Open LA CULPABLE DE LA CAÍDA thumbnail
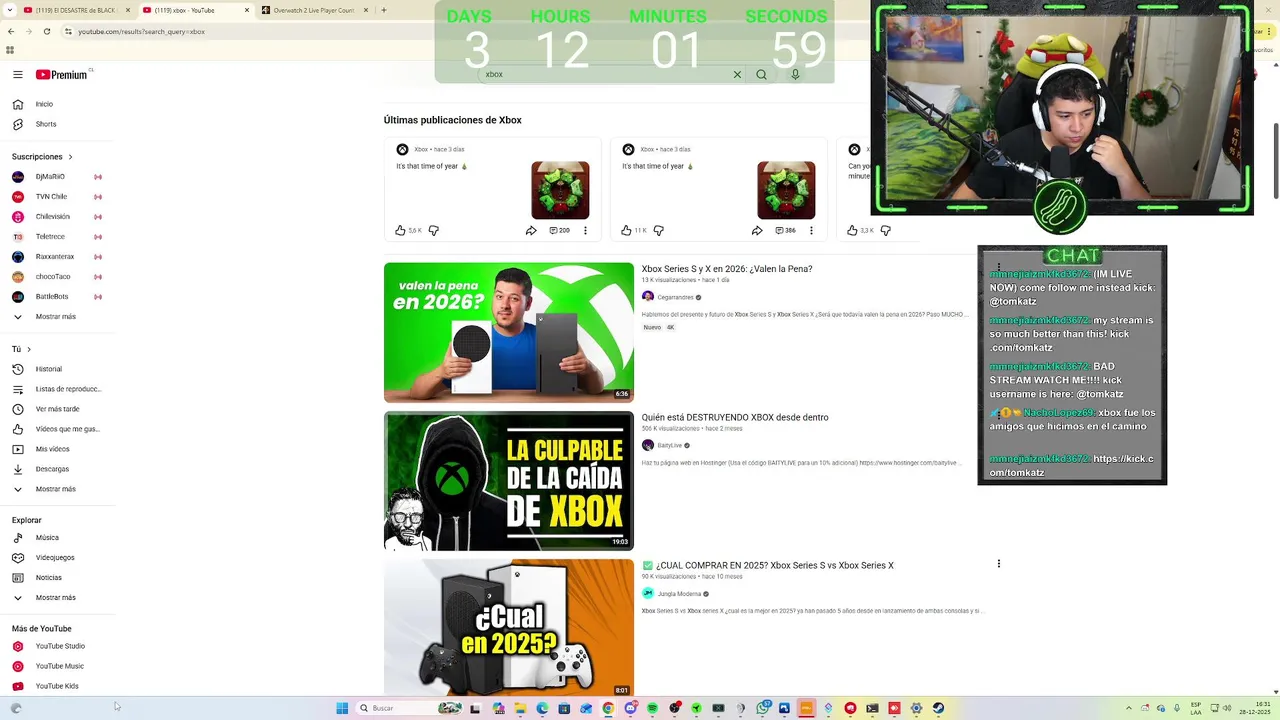1280x720 pixels. [509, 481]
